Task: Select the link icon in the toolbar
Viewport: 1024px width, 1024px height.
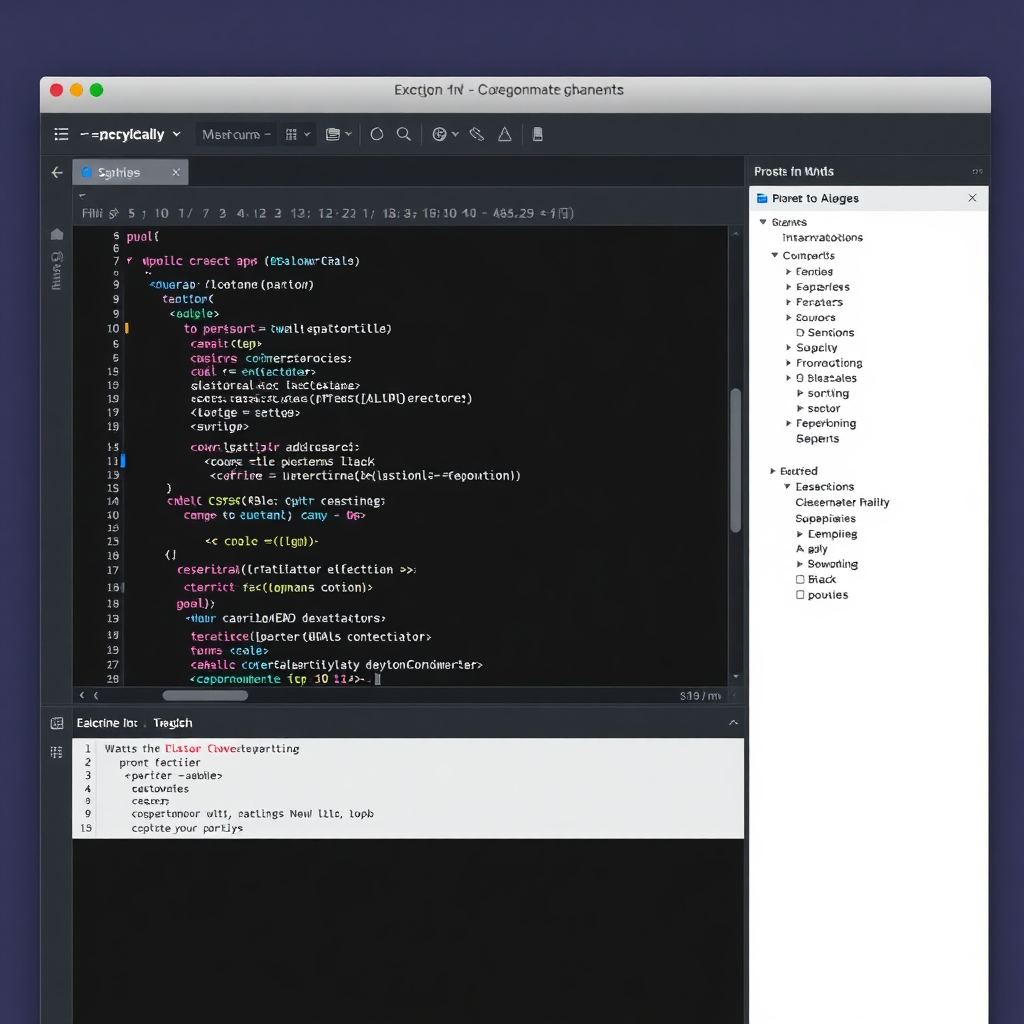Action: pyautogui.click(x=476, y=133)
